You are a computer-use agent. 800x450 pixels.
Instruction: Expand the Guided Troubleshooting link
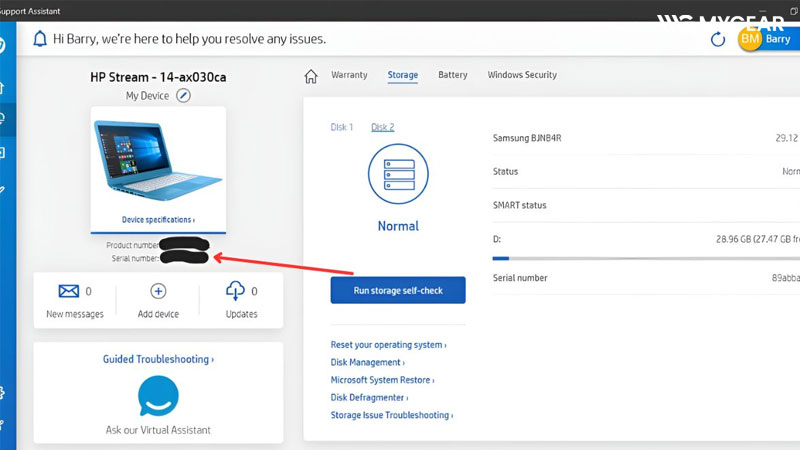158,359
